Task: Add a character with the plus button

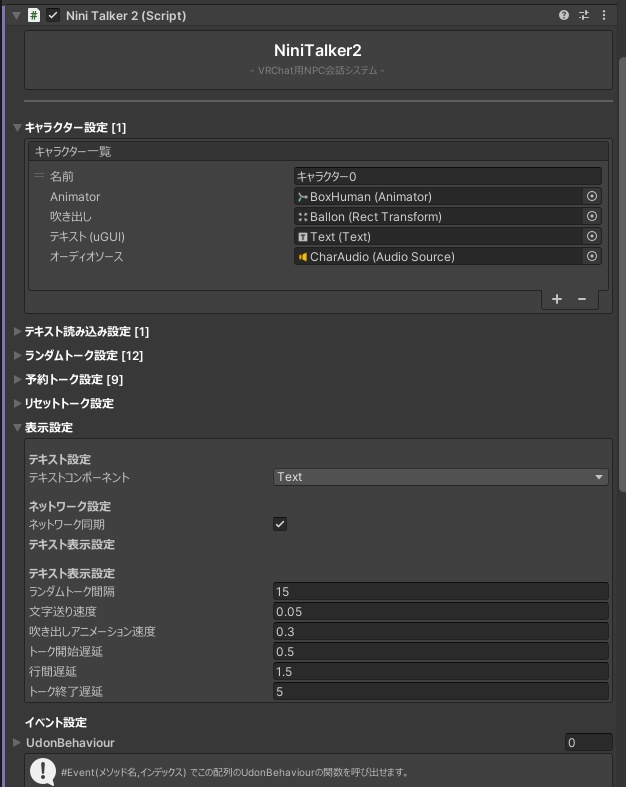Action: [x=557, y=299]
